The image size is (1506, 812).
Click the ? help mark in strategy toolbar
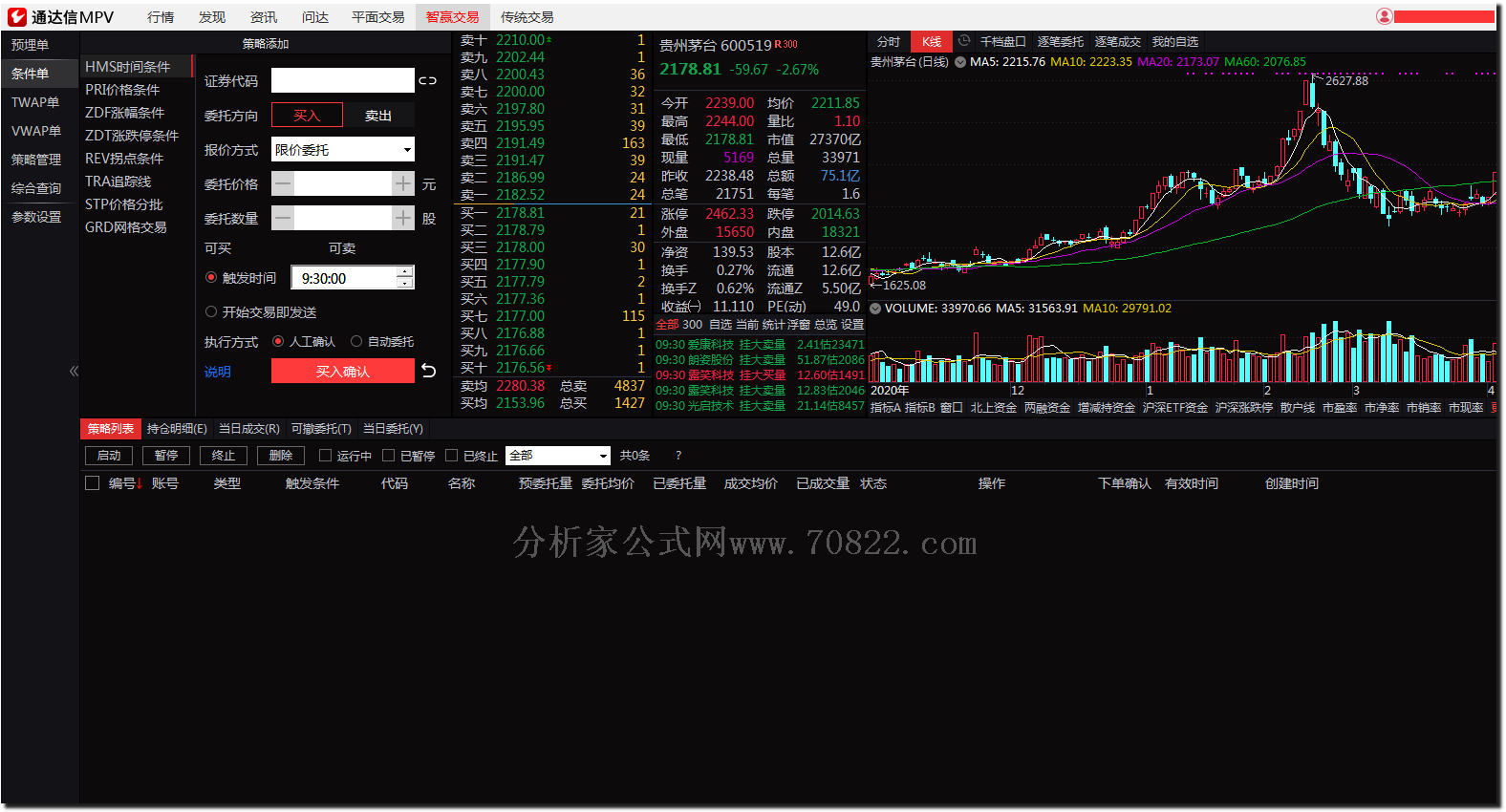click(678, 456)
